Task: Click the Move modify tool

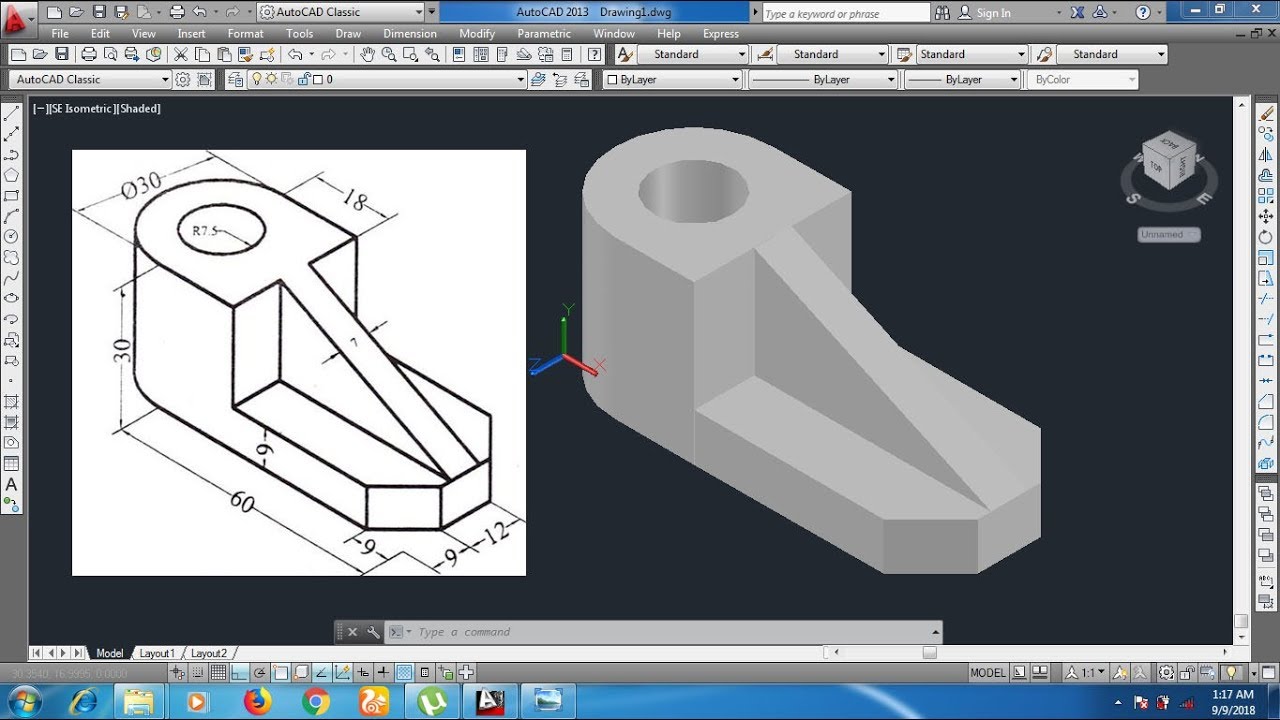Action: tap(1266, 216)
